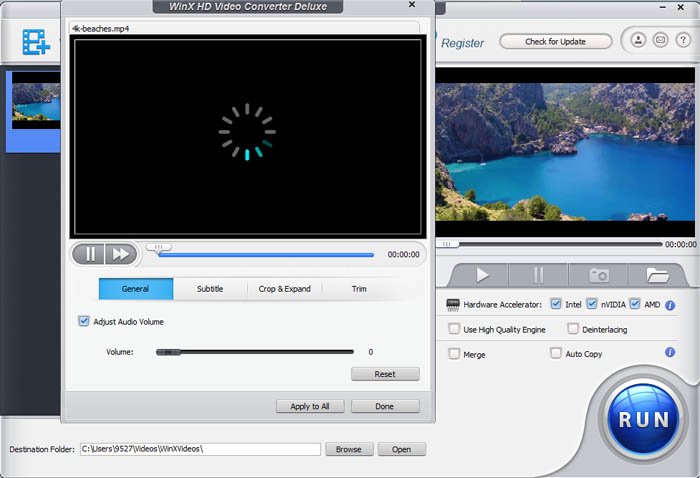Click the Done button
The height and width of the screenshot is (478, 700).
(385, 406)
